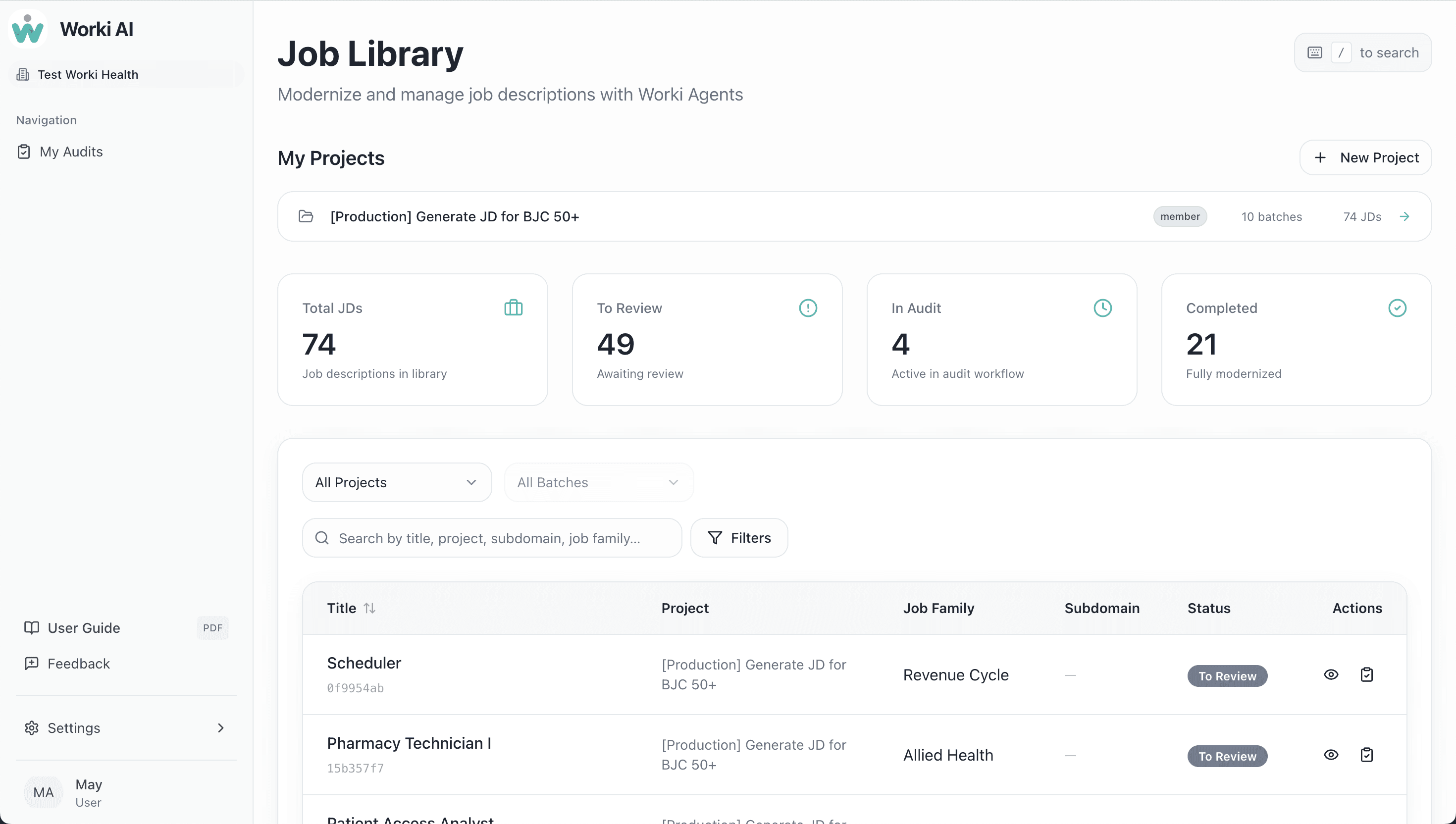Click the briefcase icon on the Total JDs card

point(513,308)
